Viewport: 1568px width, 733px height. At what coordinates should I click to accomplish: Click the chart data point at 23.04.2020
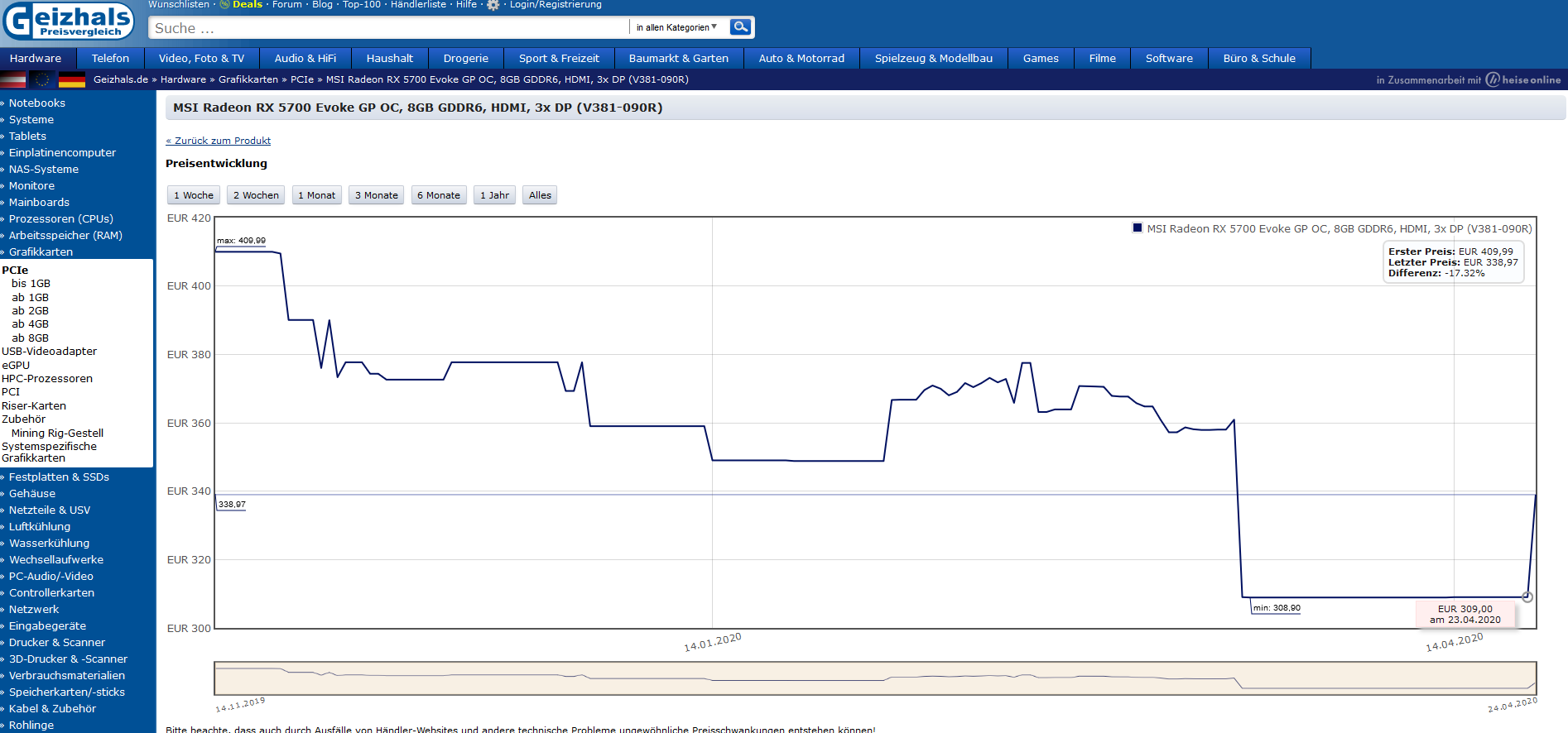coord(1527,596)
